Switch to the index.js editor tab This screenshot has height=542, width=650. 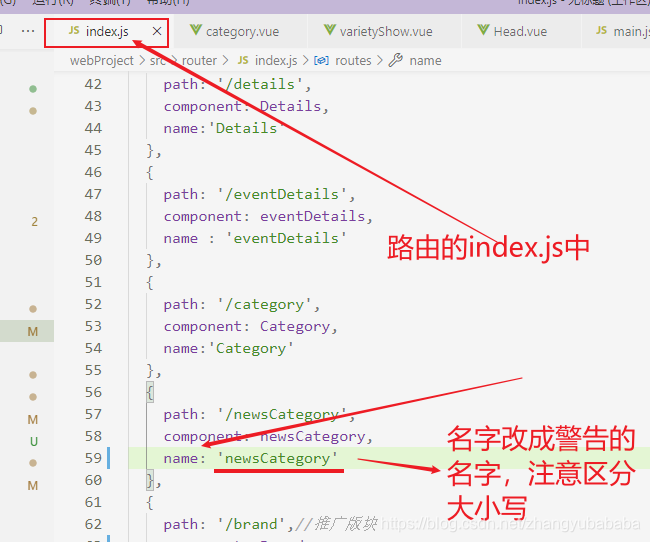[107, 32]
